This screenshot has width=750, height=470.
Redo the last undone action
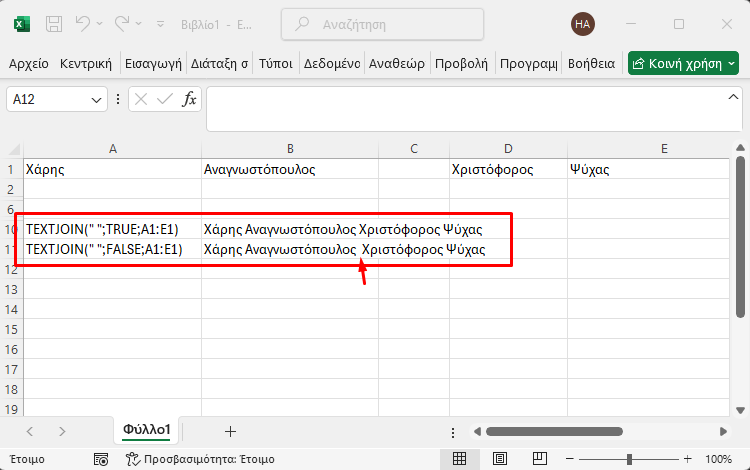pos(121,23)
